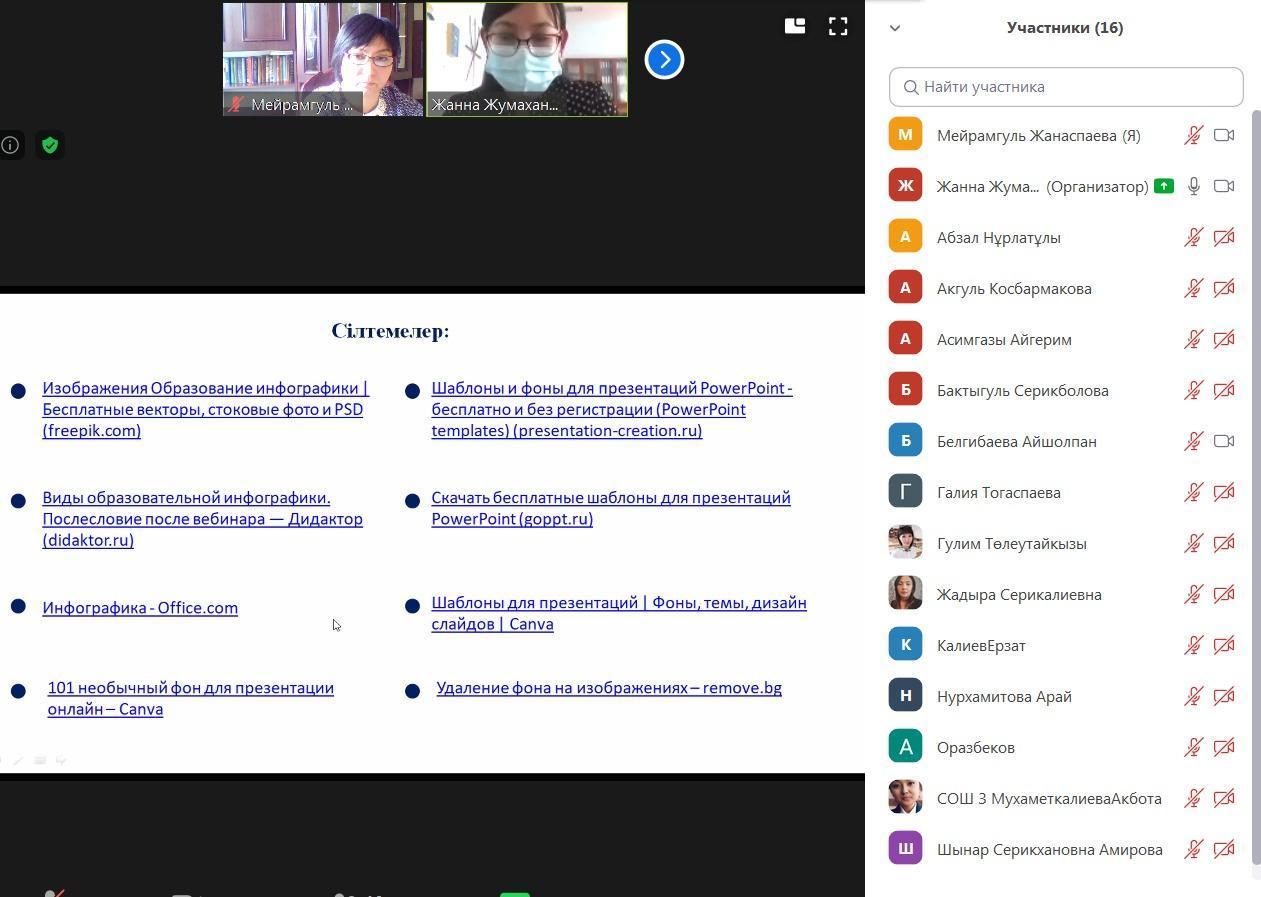Collapse the participants panel chevron
1261x897 pixels.
tap(895, 28)
